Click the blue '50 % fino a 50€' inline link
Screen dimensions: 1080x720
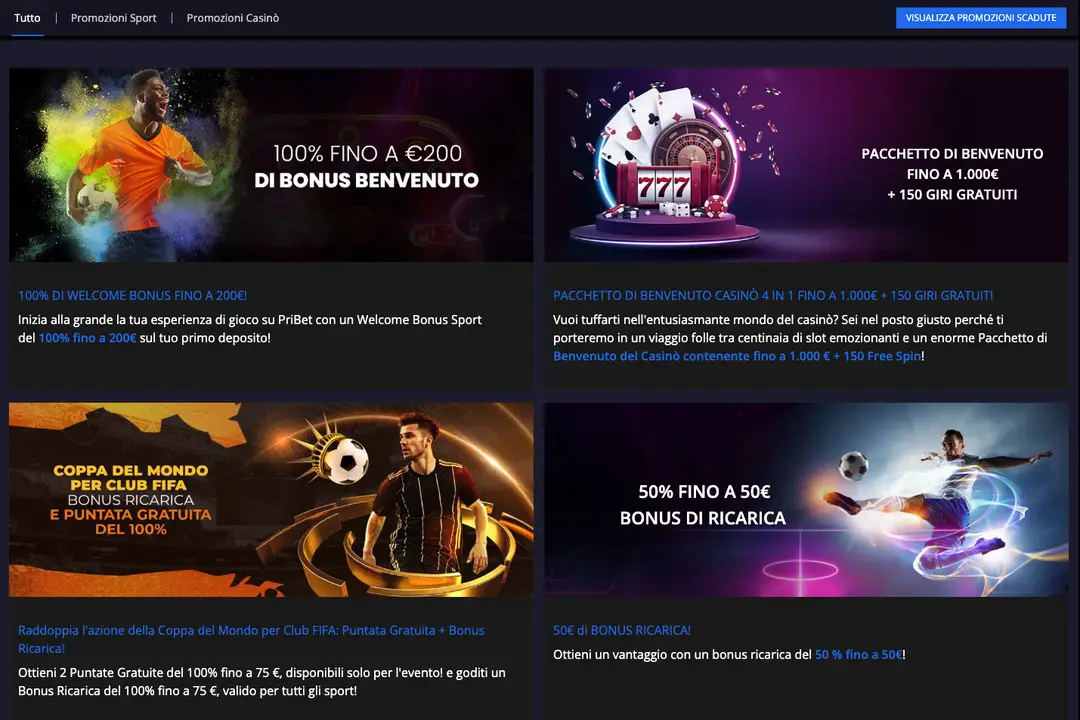[858, 654]
